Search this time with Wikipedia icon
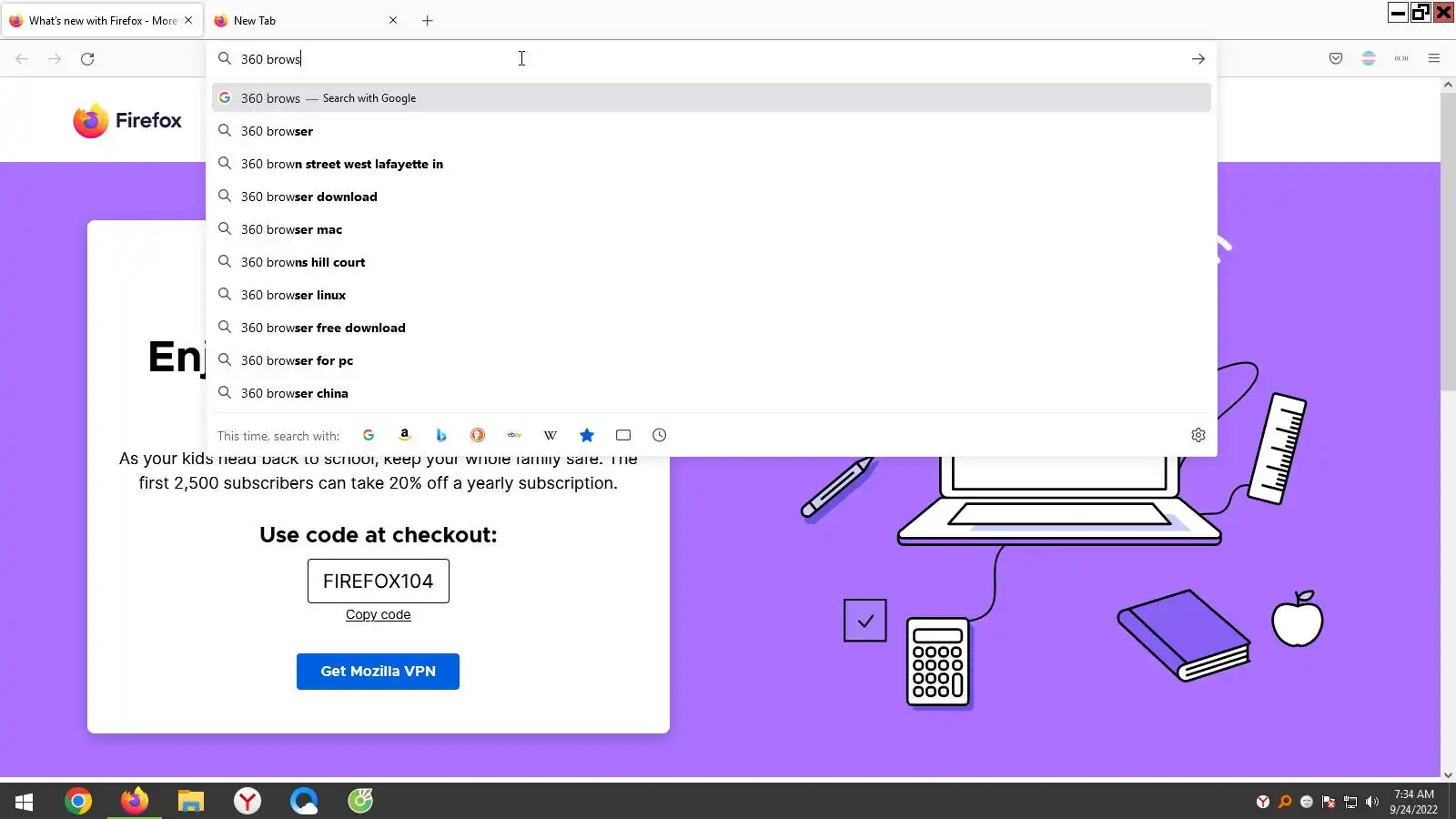The image size is (1456, 819). 551,435
